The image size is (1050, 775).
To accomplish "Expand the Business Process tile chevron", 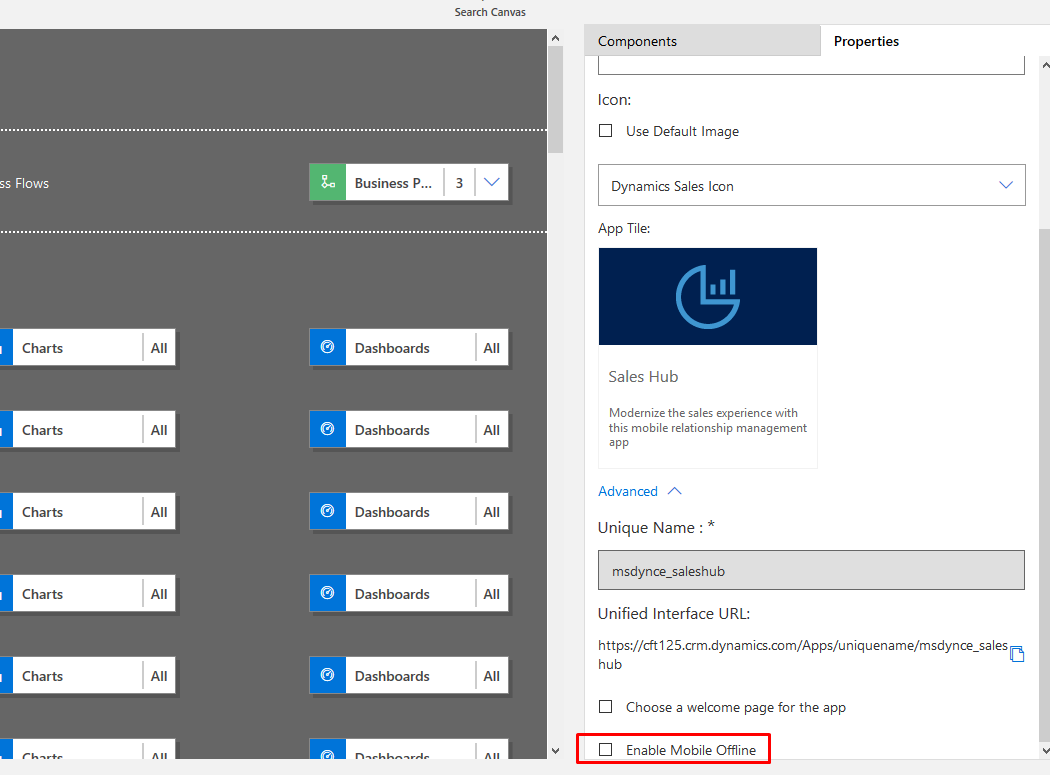I will [x=491, y=182].
